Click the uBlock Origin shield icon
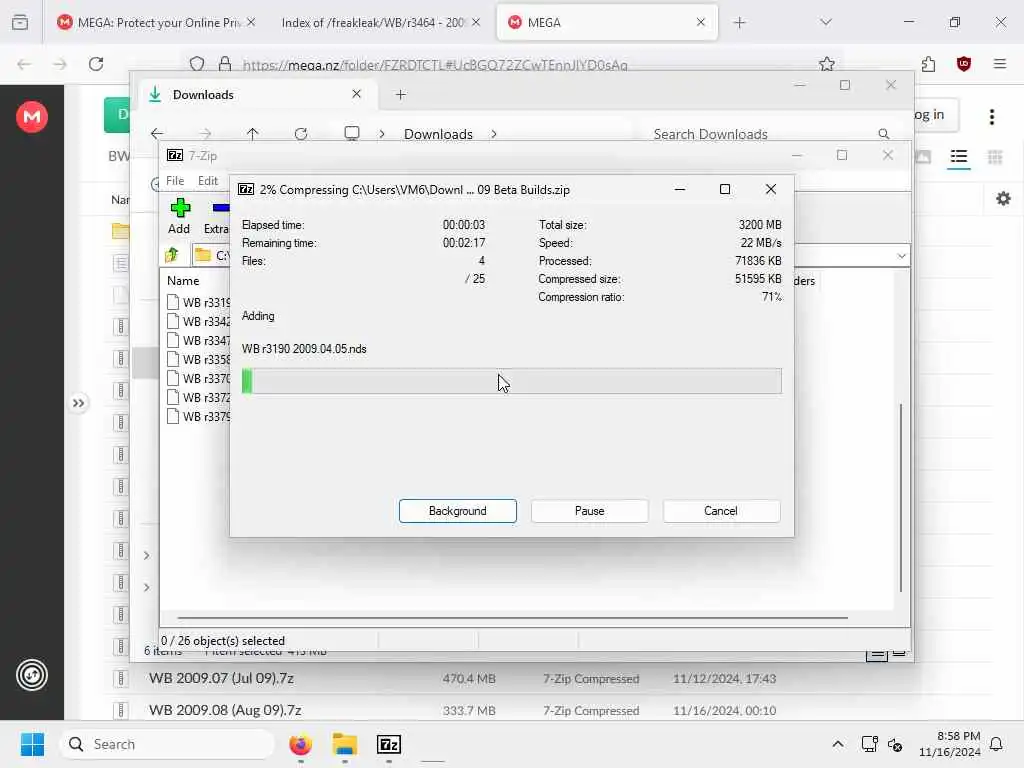This screenshot has height=768, width=1024. [964, 64]
